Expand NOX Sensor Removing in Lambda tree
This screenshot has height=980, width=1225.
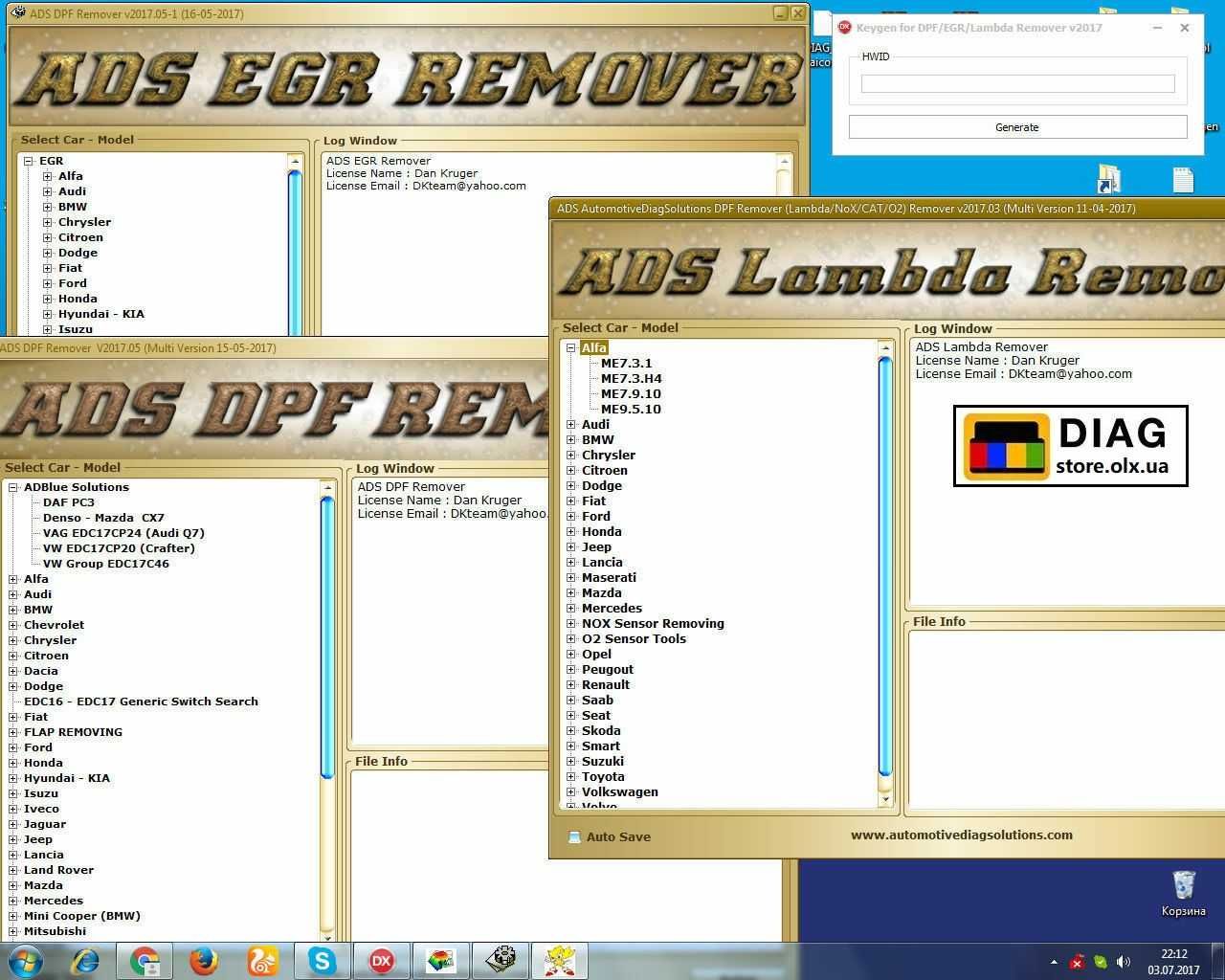(x=571, y=624)
